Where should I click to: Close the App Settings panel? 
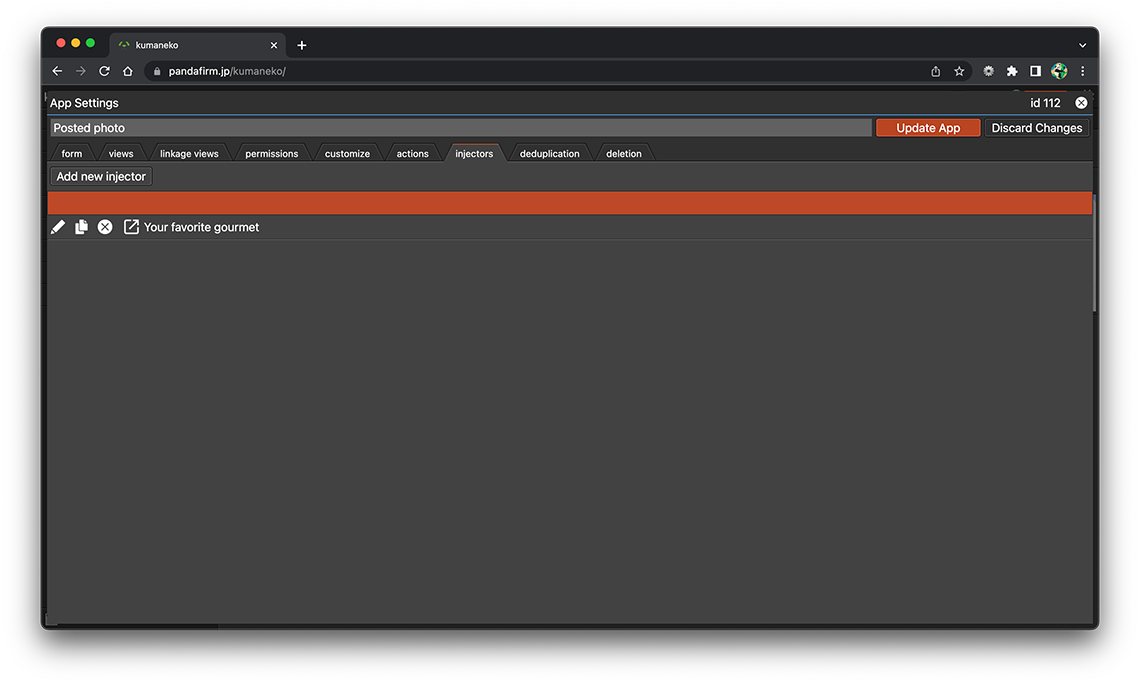1081,103
